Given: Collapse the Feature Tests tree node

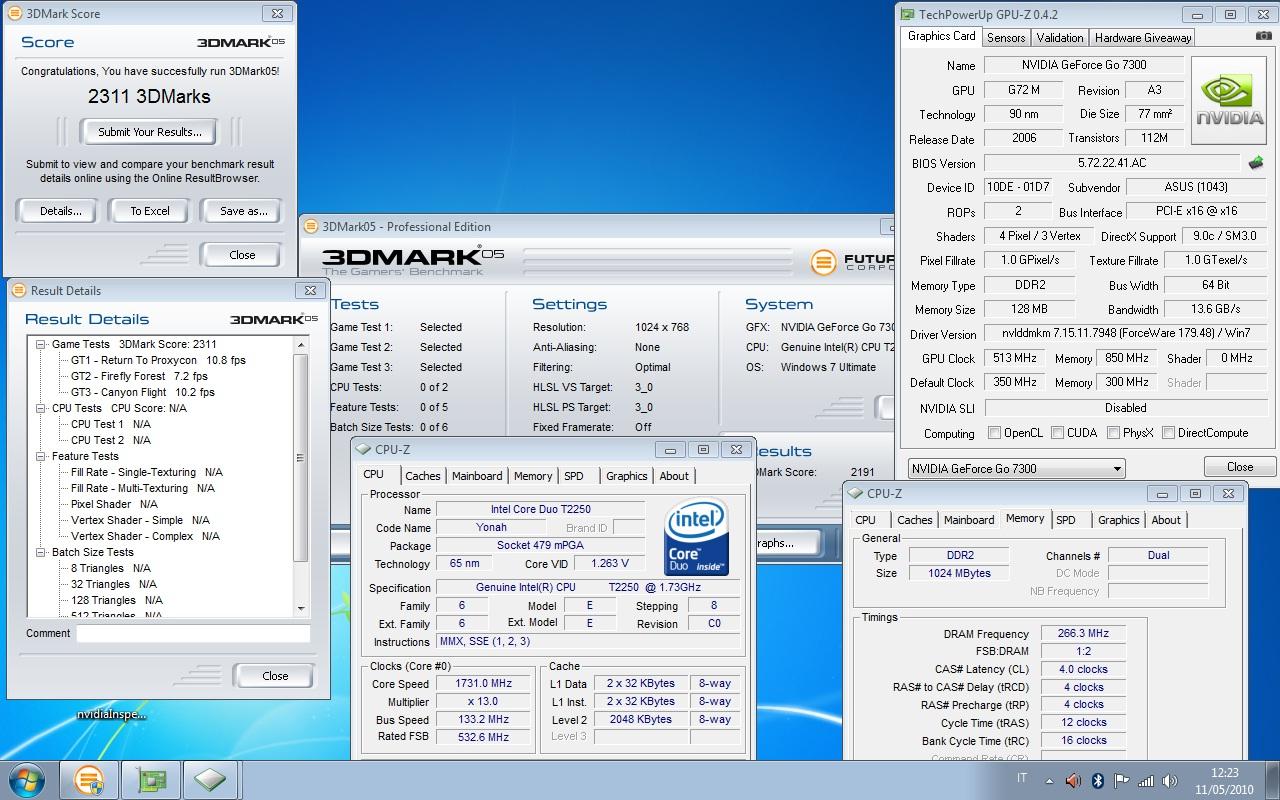Looking at the screenshot, I should [x=41, y=456].
